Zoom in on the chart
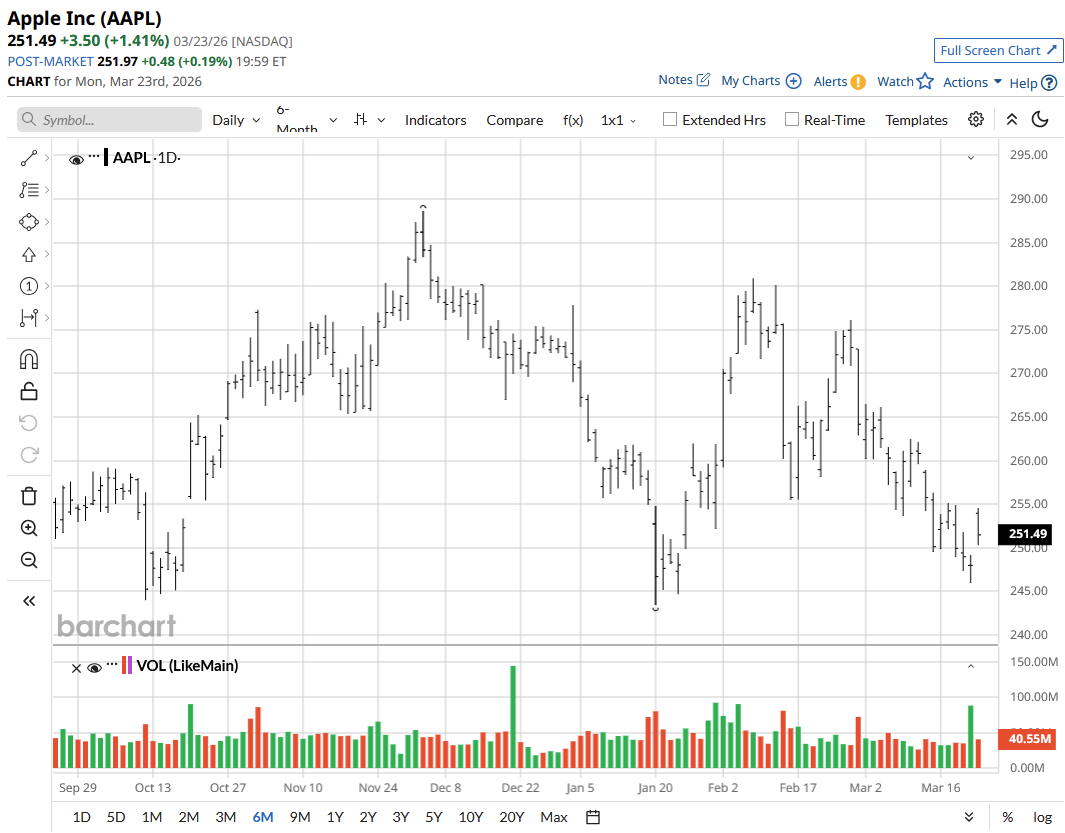Image resolution: width=1065 pixels, height=833 pixels. [29, 528]
